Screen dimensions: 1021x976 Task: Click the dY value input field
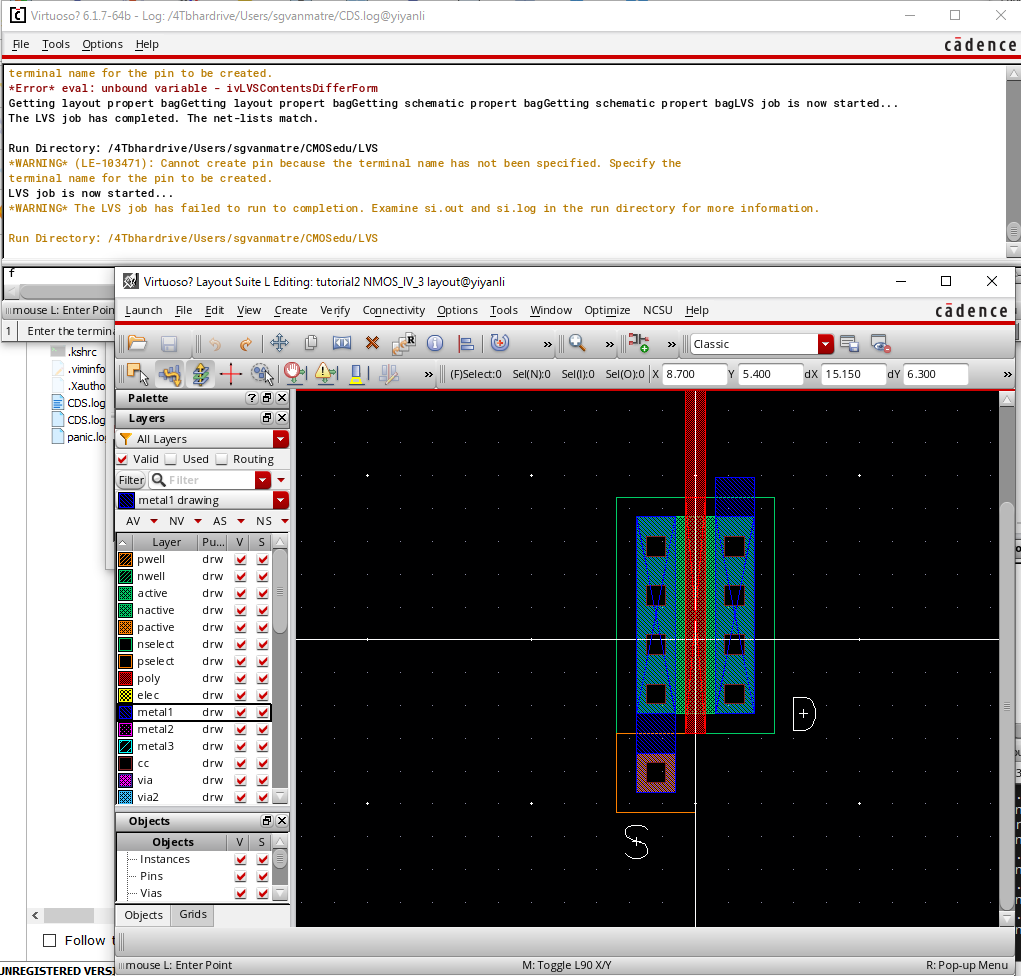pos(935,374)
